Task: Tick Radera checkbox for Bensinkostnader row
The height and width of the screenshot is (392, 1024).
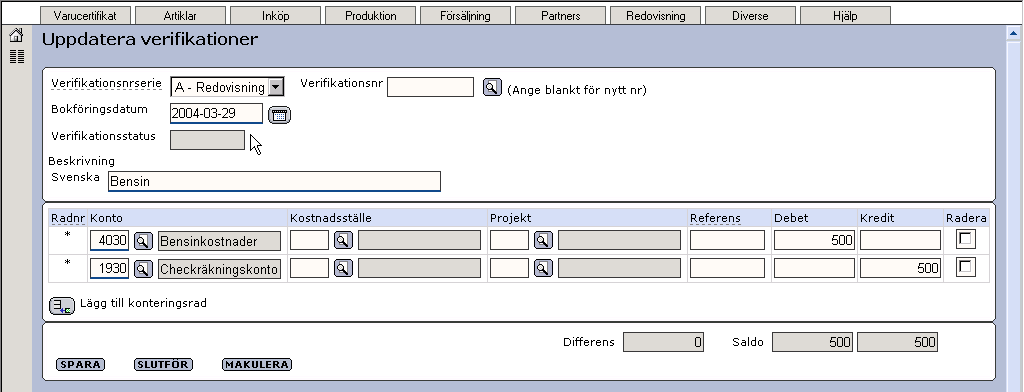Action: tap(966, 239)
